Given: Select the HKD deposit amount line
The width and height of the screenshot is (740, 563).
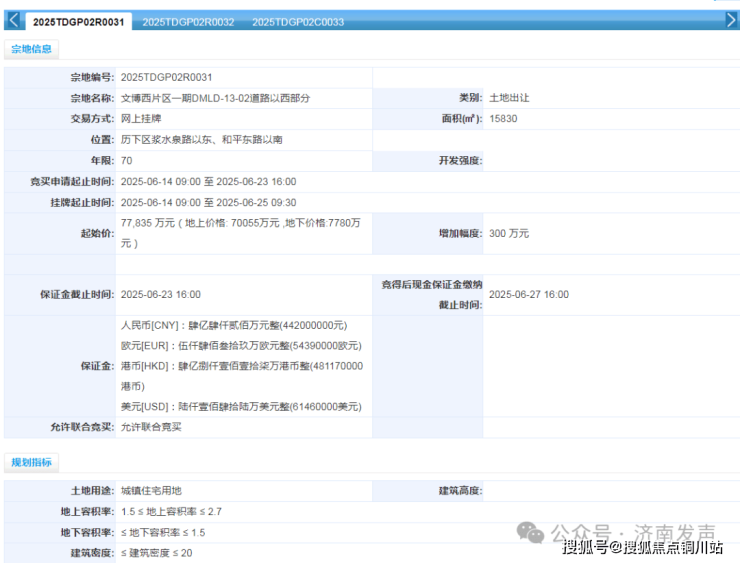Looking at the screenshot, I should [242, 376].
